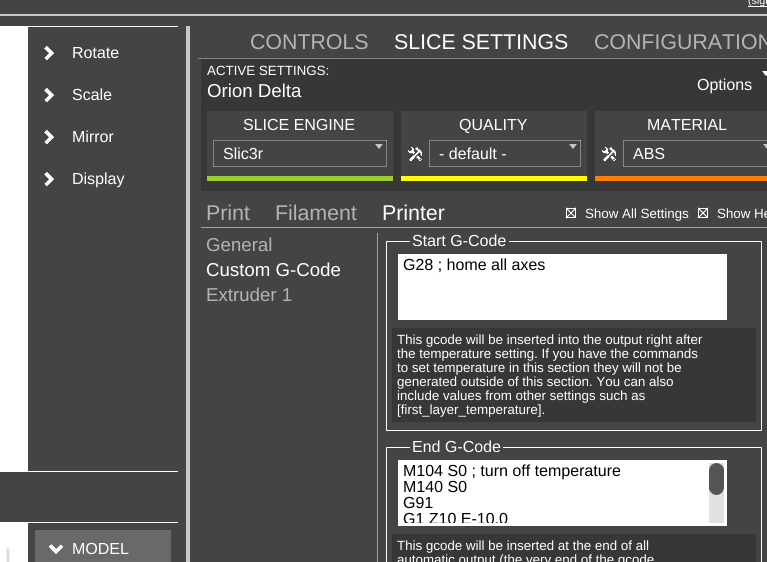Toggle the Show Help checkbox
Viewport: 767px width, 562px height.
(703, 213)
